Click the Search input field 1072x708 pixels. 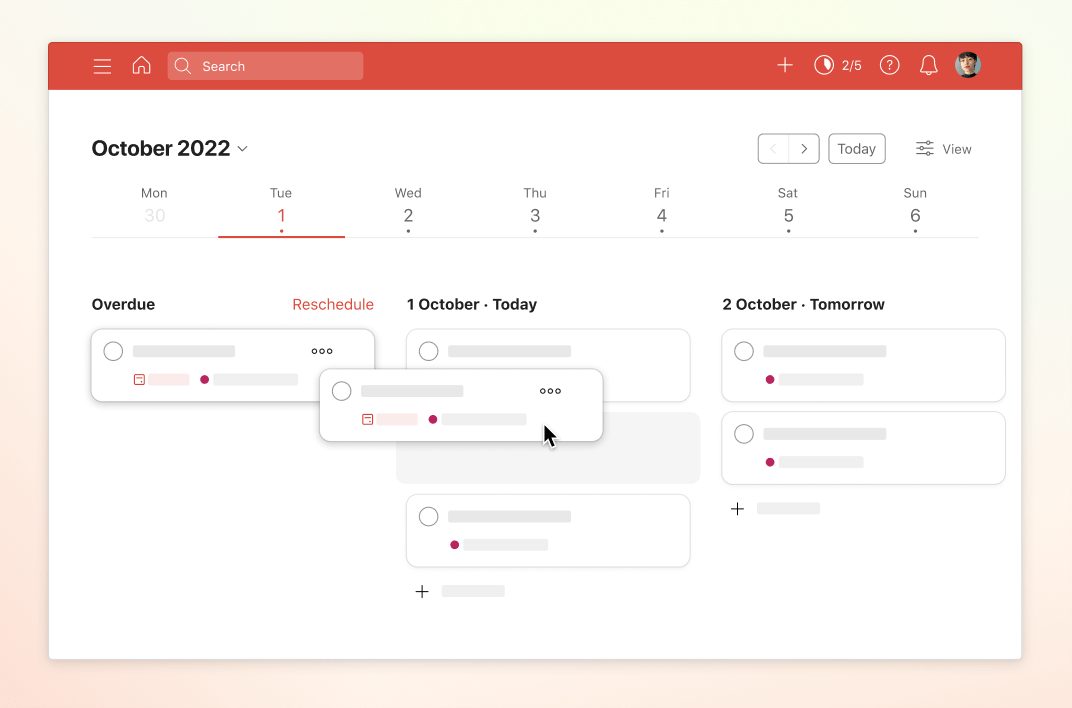click(x=265, y=66)
